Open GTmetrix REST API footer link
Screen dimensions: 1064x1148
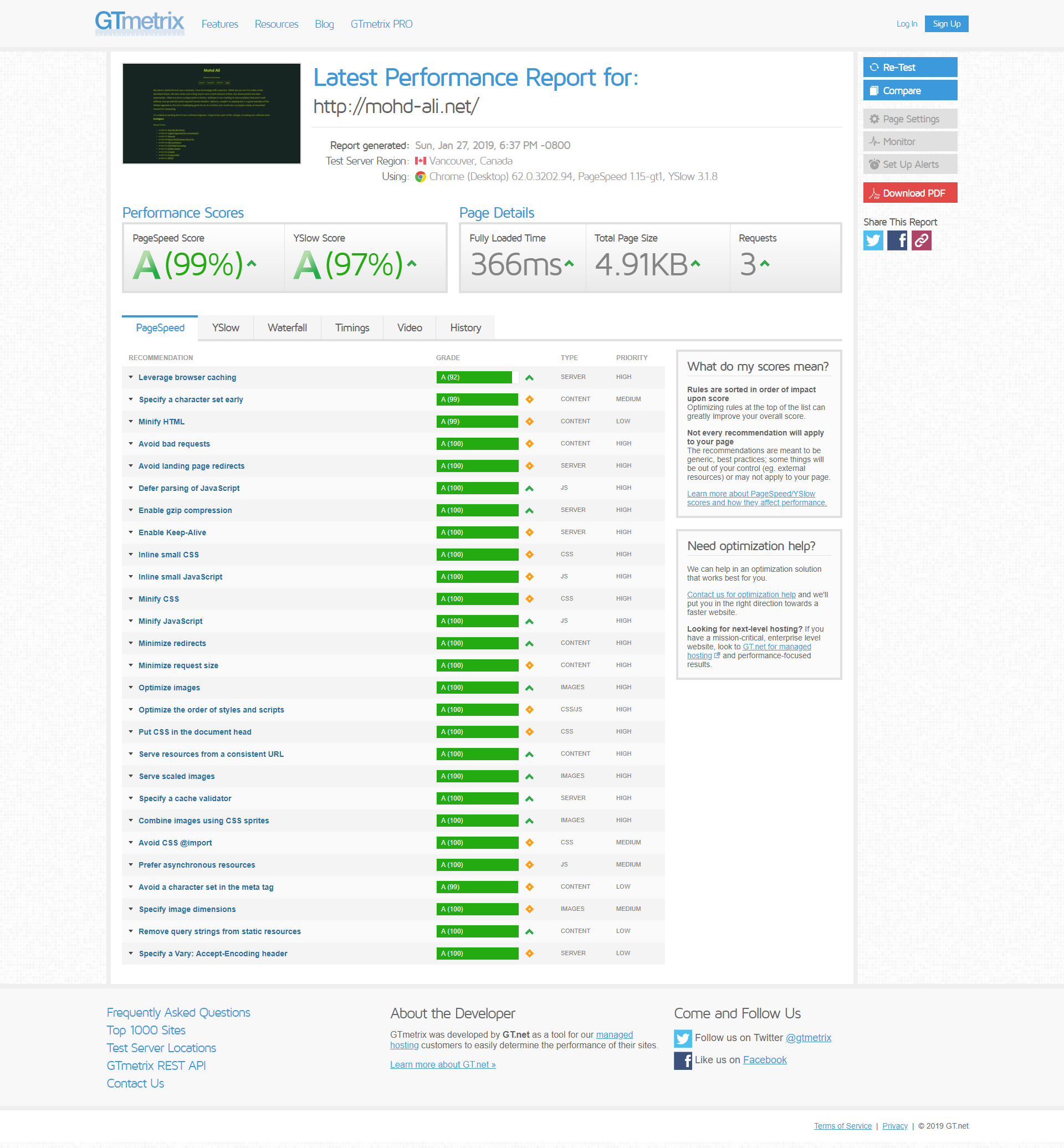156,1065
